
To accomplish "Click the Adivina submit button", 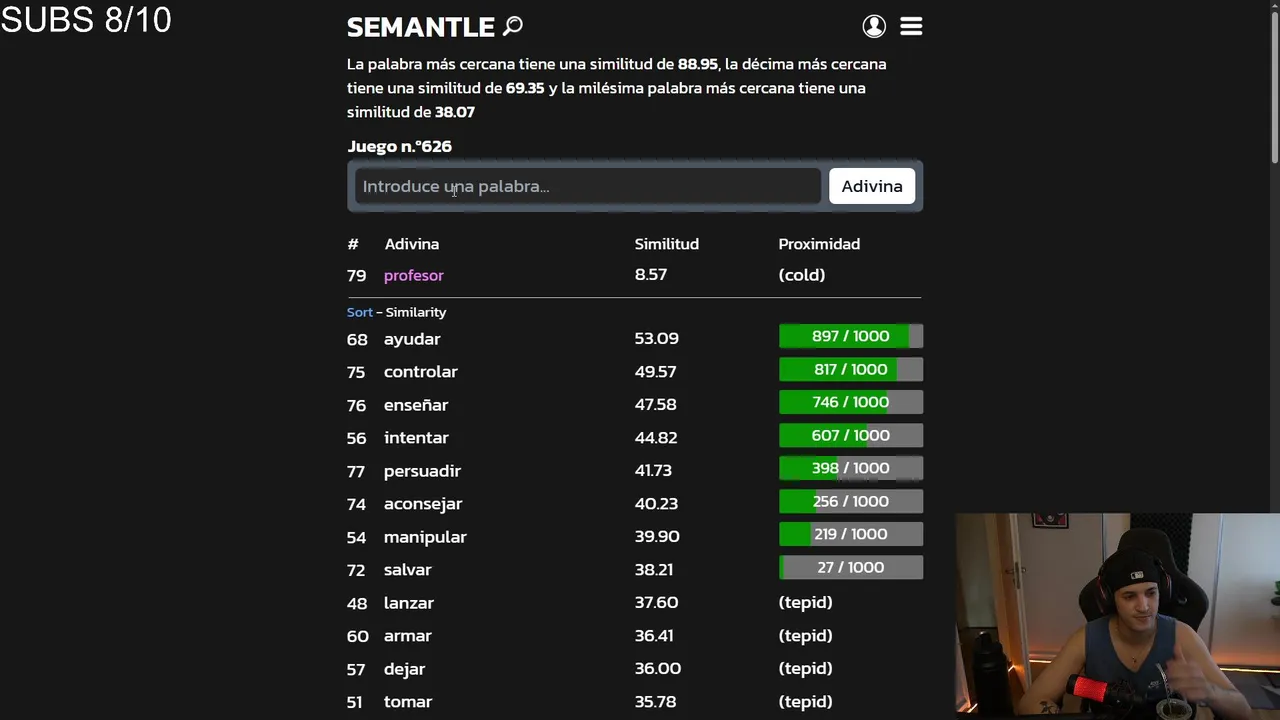I will [871, 186].
